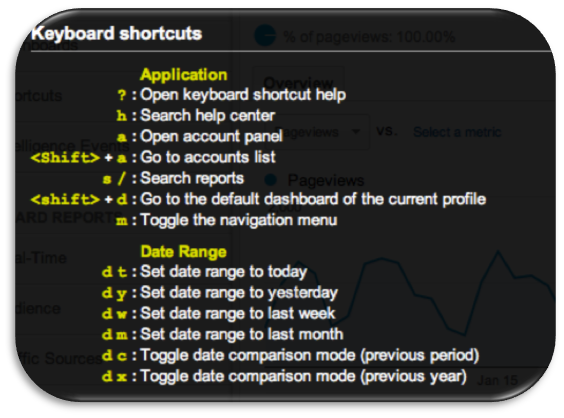Expand the Audience section in sidebar
Screen dimensions: 564x418
tap(38, 308)
